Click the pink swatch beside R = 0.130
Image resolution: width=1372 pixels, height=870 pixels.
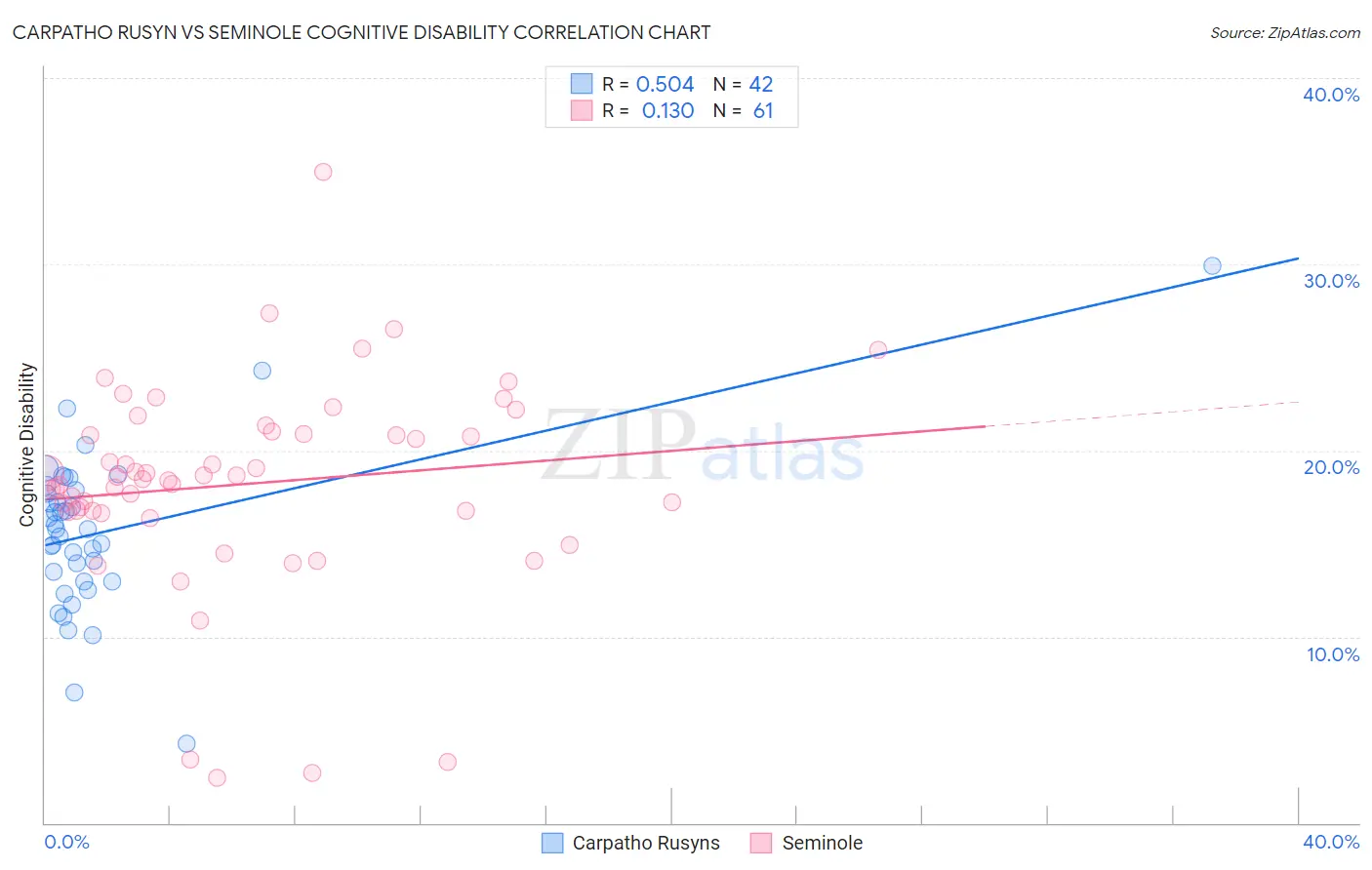pyautogui.click(x=582, y=110)
